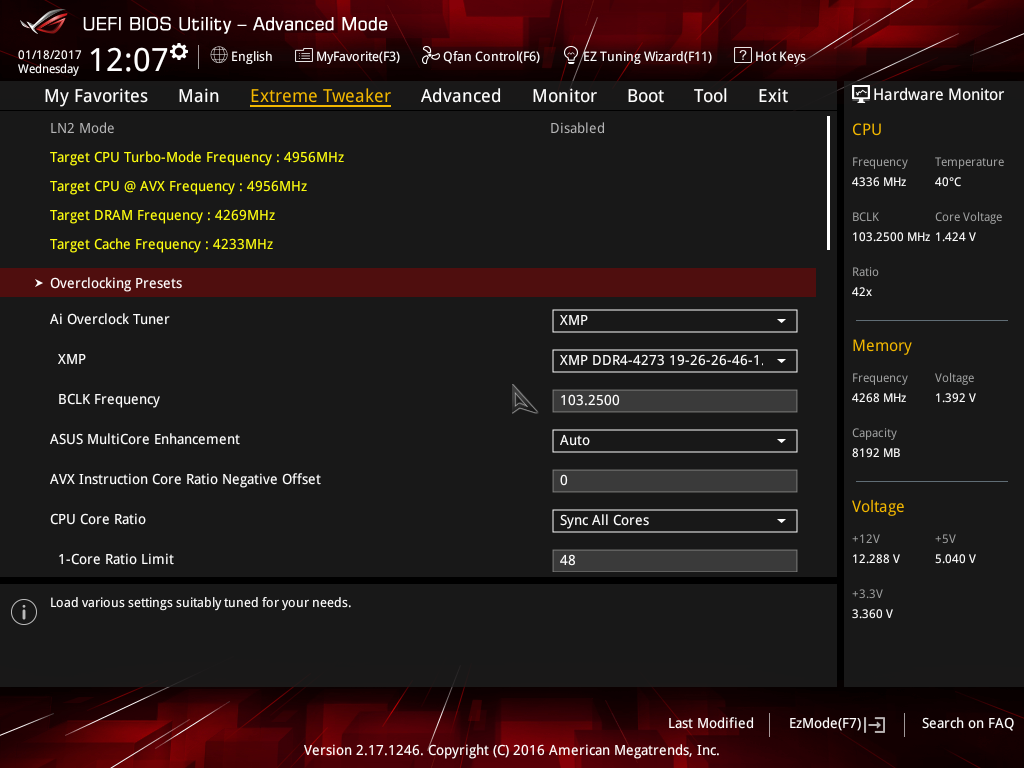The image size is (1024, 768).
Task: Click the BCLK 103.2500 MHz monitor value
Action: [891, 236]
